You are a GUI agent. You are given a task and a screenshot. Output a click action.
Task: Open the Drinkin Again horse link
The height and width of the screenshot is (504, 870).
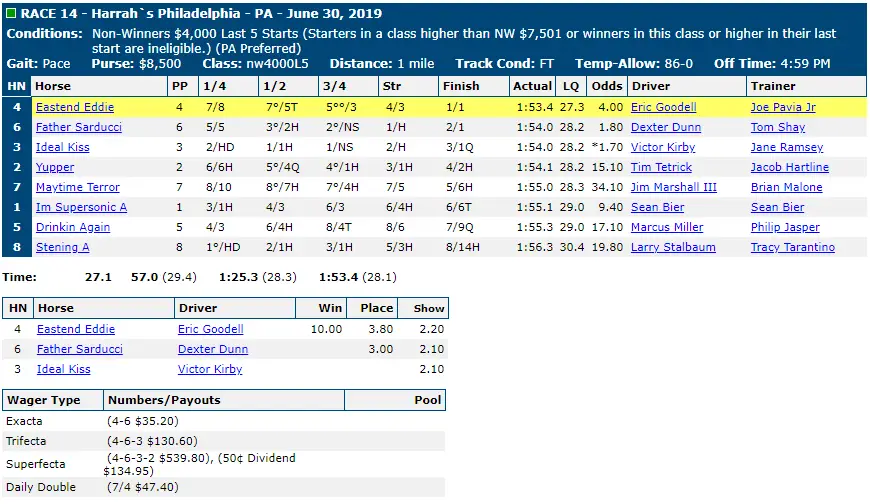[x=73, y=227]
